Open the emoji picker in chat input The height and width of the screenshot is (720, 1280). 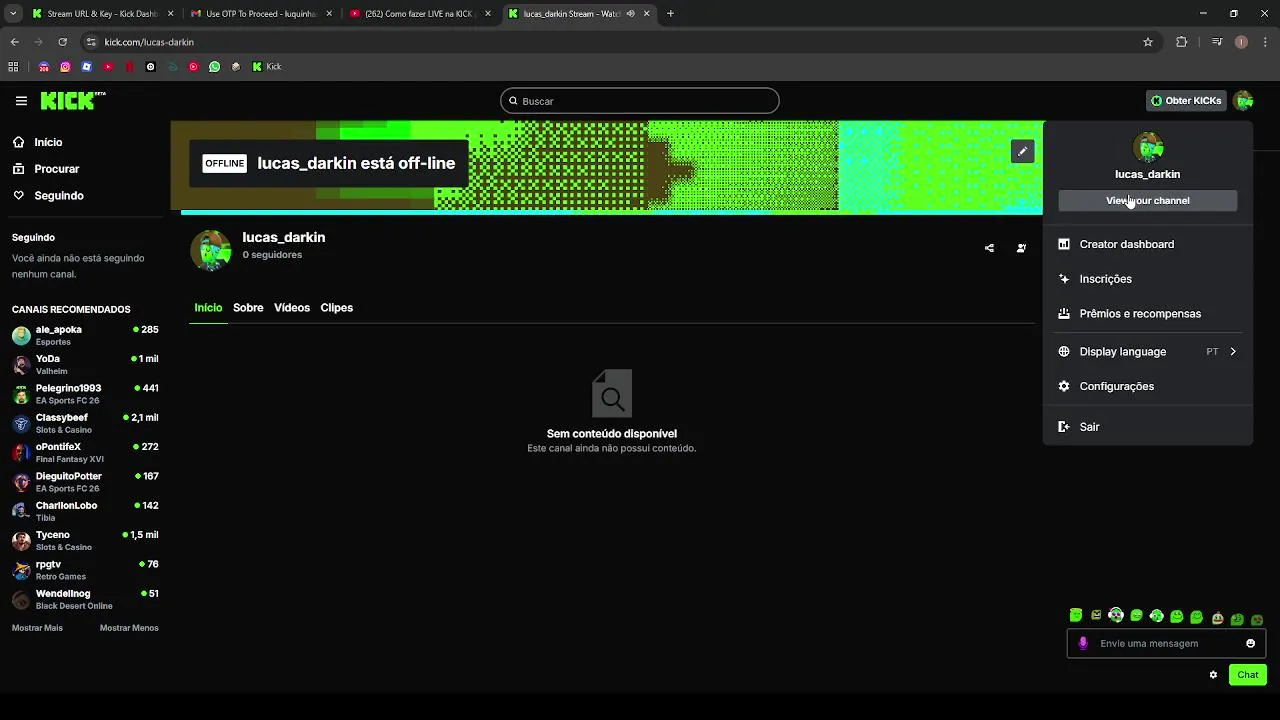click(1250, 643)
